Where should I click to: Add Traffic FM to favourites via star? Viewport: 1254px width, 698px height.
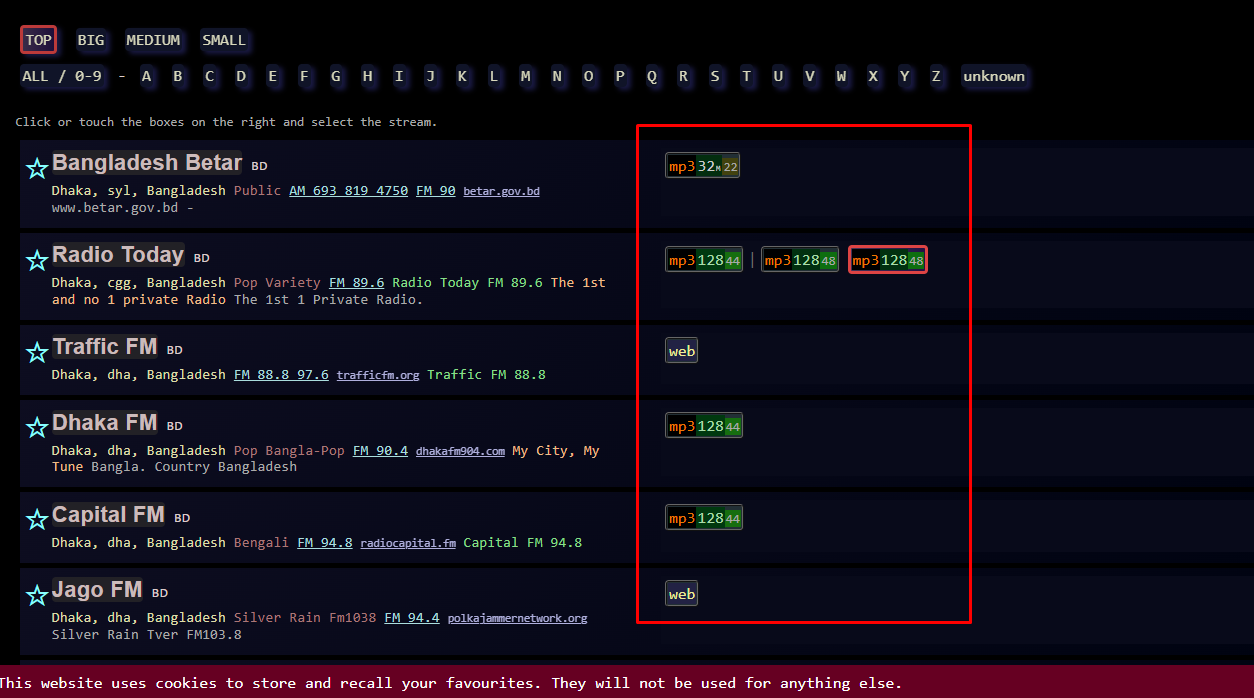[x=37, y=353]
